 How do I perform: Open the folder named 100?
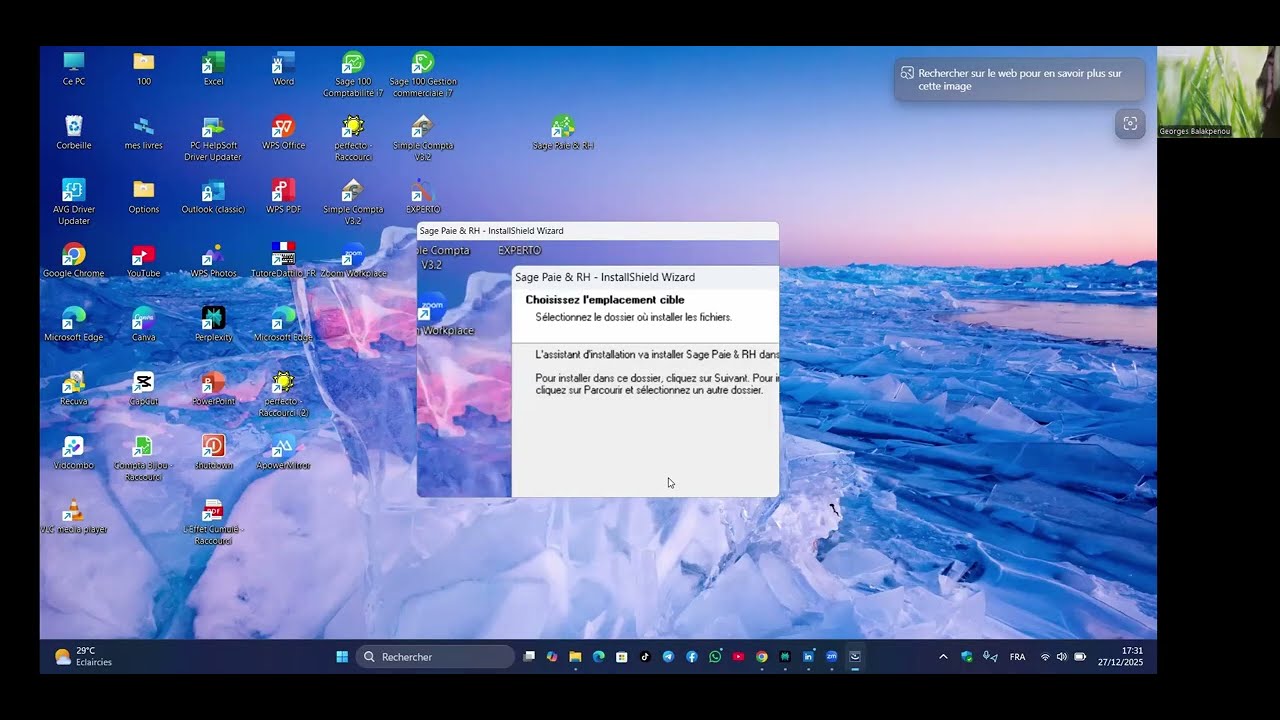pos(144,68)
